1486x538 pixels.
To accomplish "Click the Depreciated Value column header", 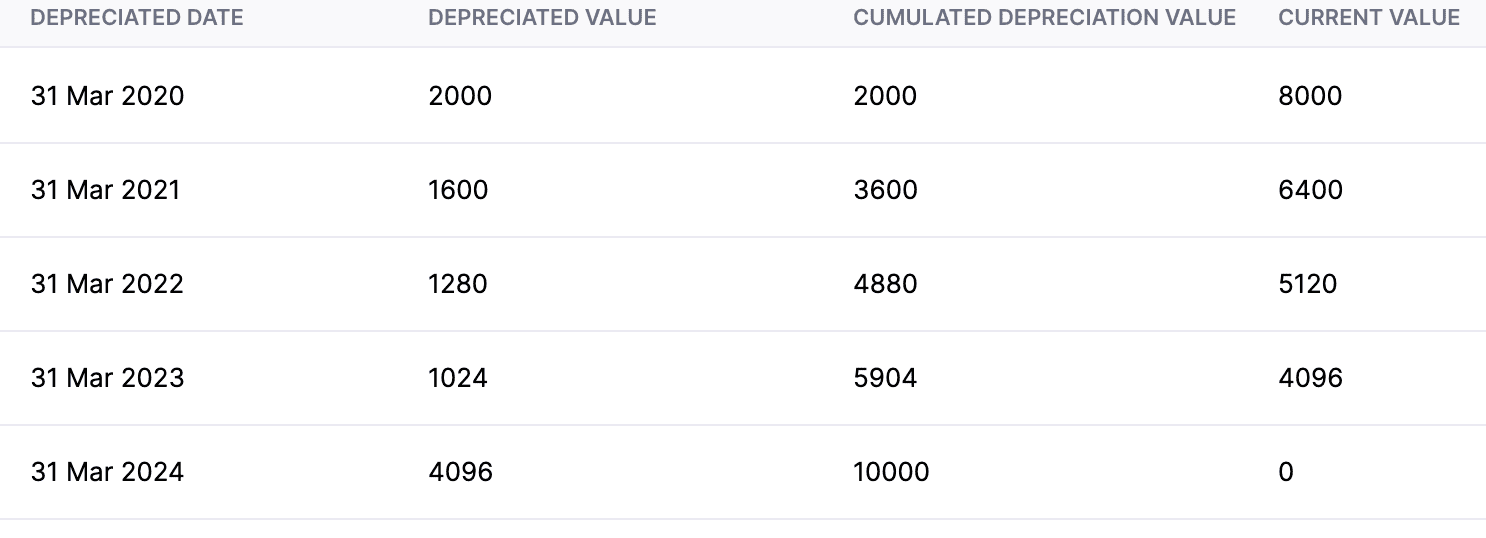I will pyautogui.click(x=542, y=18).
